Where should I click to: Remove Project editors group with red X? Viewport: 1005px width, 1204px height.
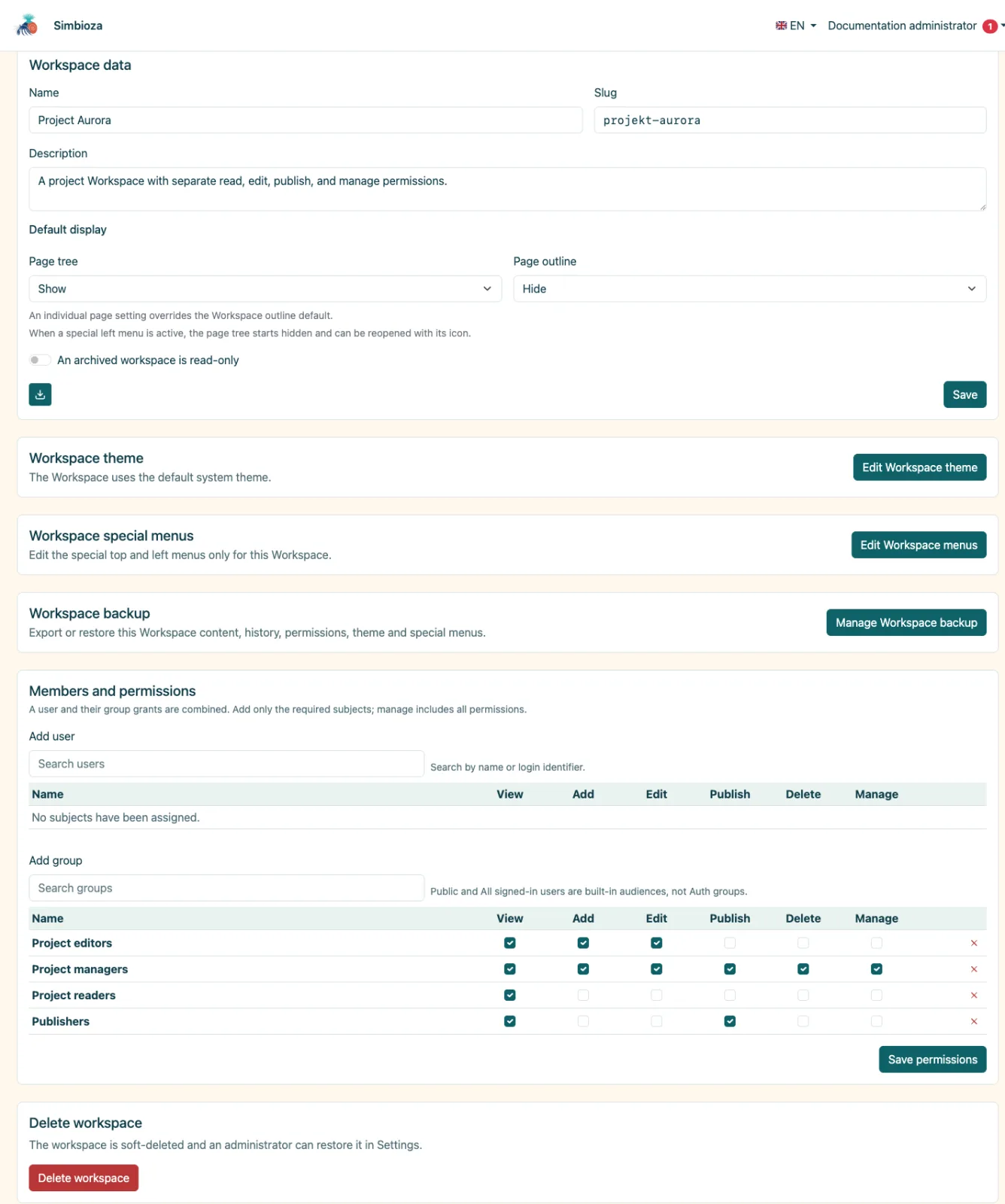(974, 943)
